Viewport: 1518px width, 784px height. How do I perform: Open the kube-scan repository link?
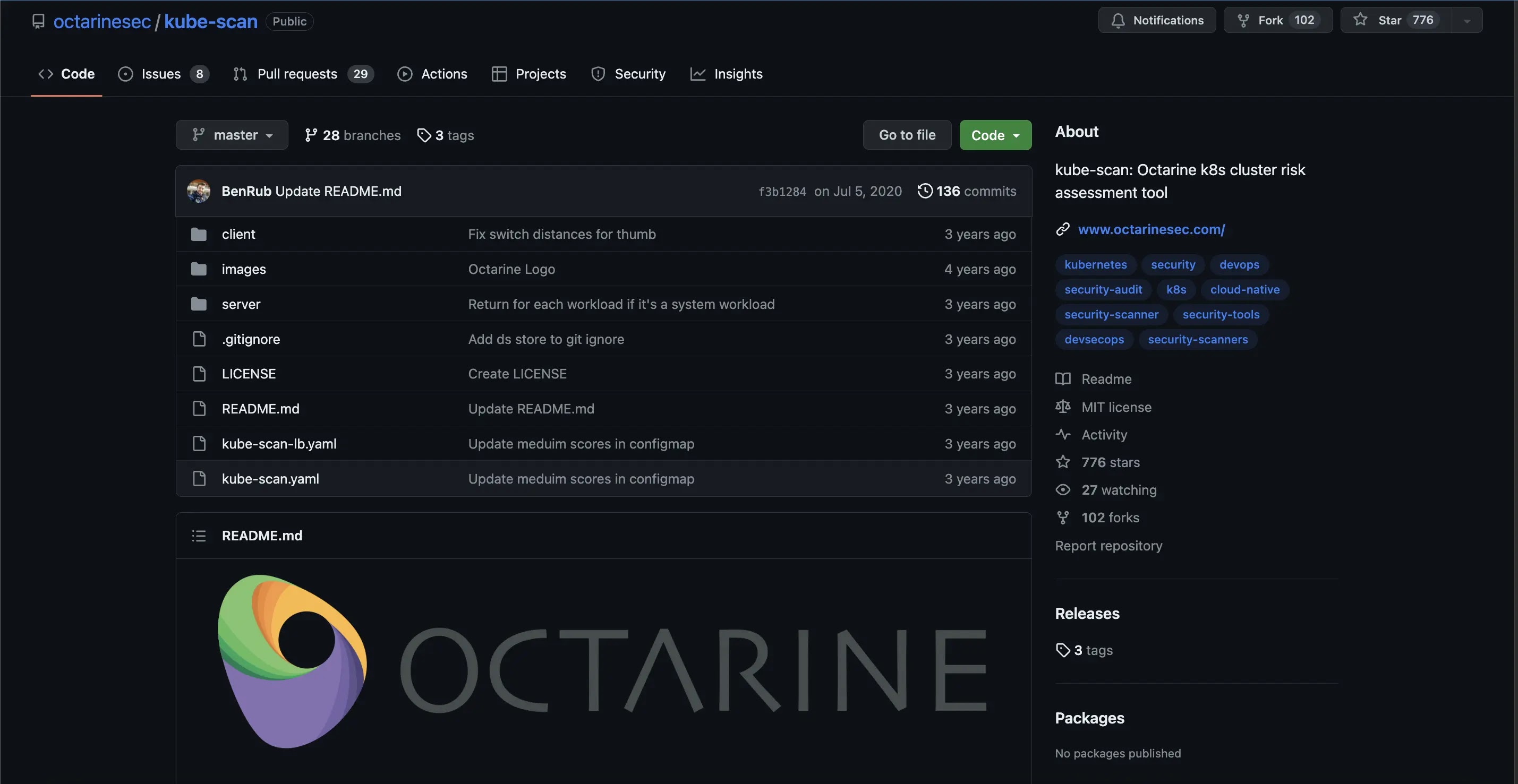(x=210, y=21)
